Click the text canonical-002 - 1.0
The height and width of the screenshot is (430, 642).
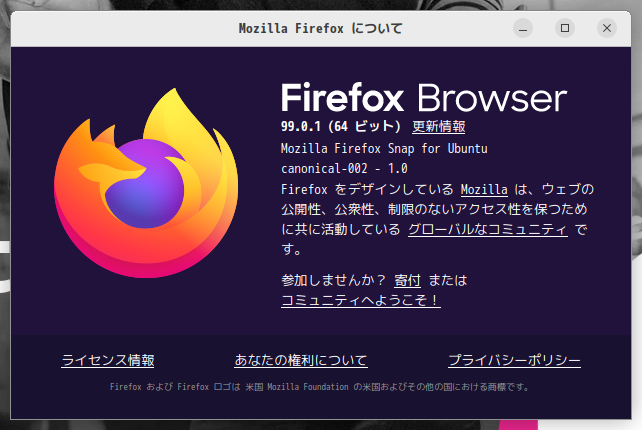[344, 169]
